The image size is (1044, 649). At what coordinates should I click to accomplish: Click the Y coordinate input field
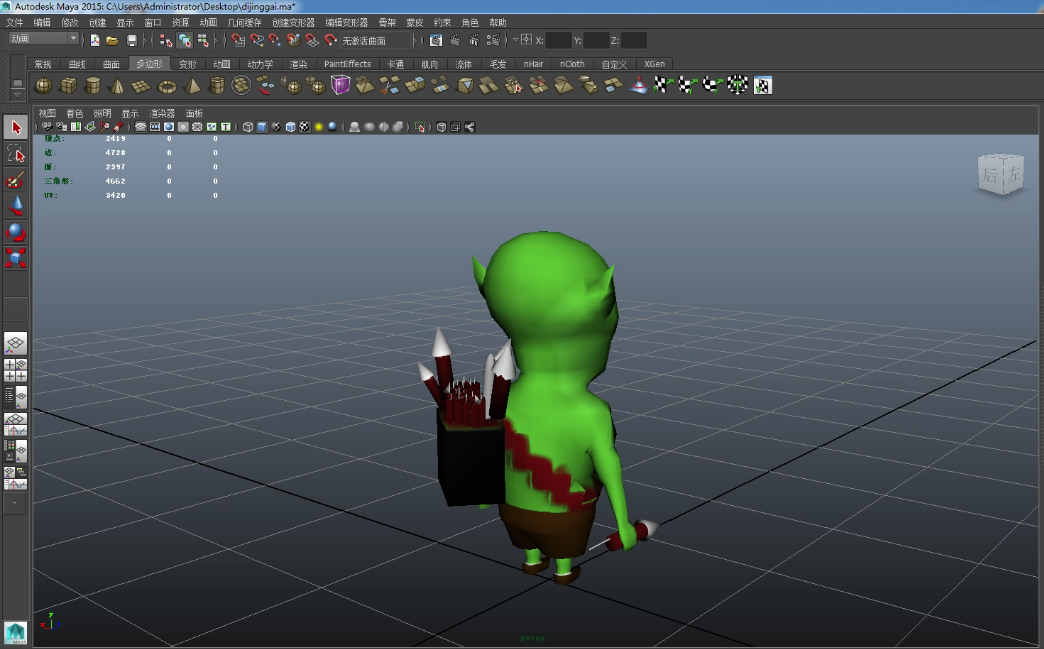point(596,41)
